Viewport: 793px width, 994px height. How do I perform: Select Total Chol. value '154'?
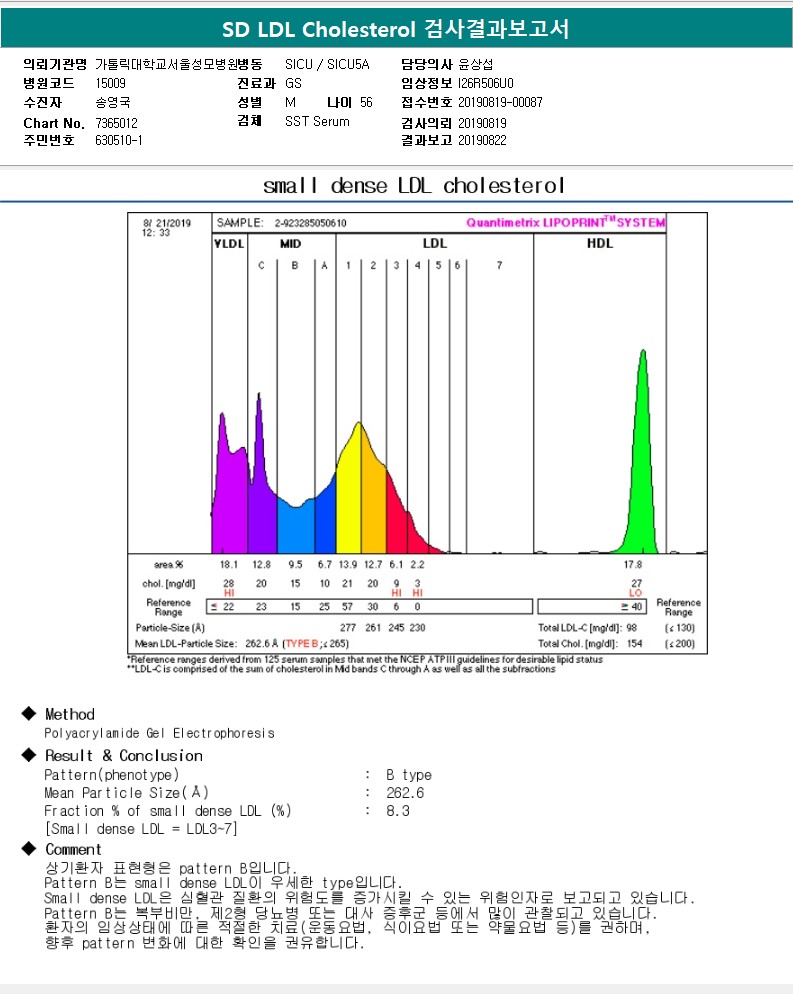pyautogui.click(x=635, y=643)
